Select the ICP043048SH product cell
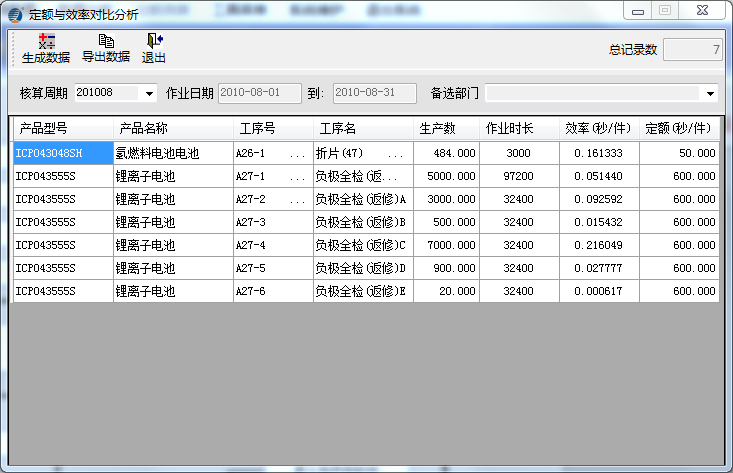The width and height of the screenshot is (733, 473). 62,154
